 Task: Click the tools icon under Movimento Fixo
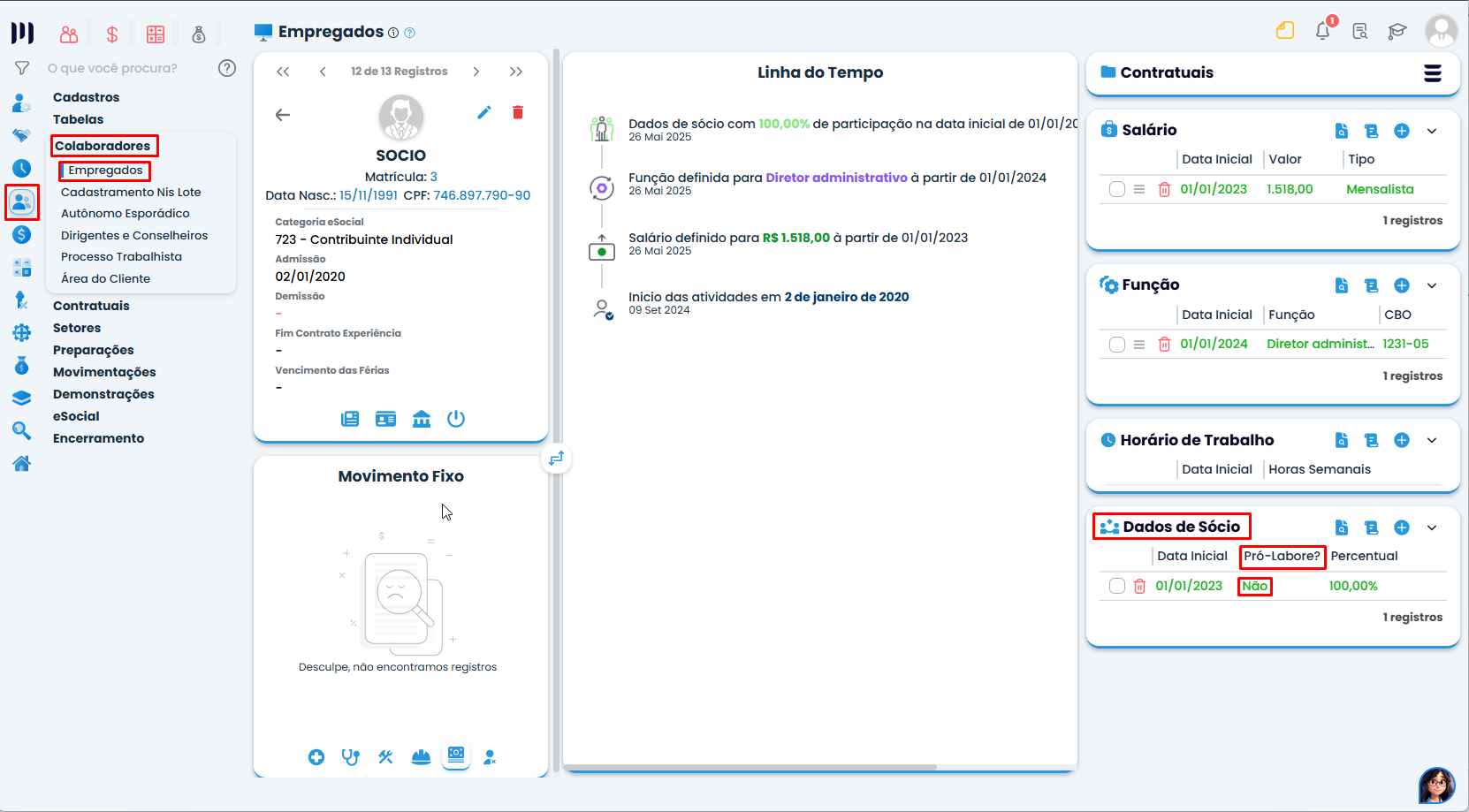pyautogui.click(x=385, y=757)
